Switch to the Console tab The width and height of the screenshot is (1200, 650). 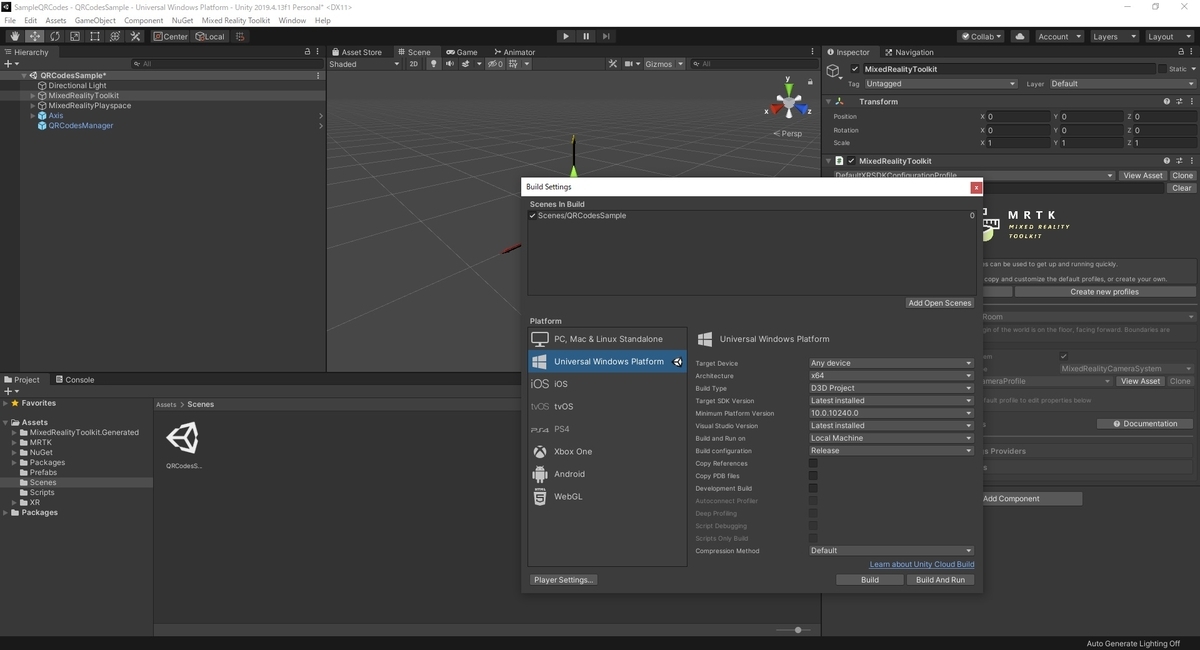click(75, 380)
